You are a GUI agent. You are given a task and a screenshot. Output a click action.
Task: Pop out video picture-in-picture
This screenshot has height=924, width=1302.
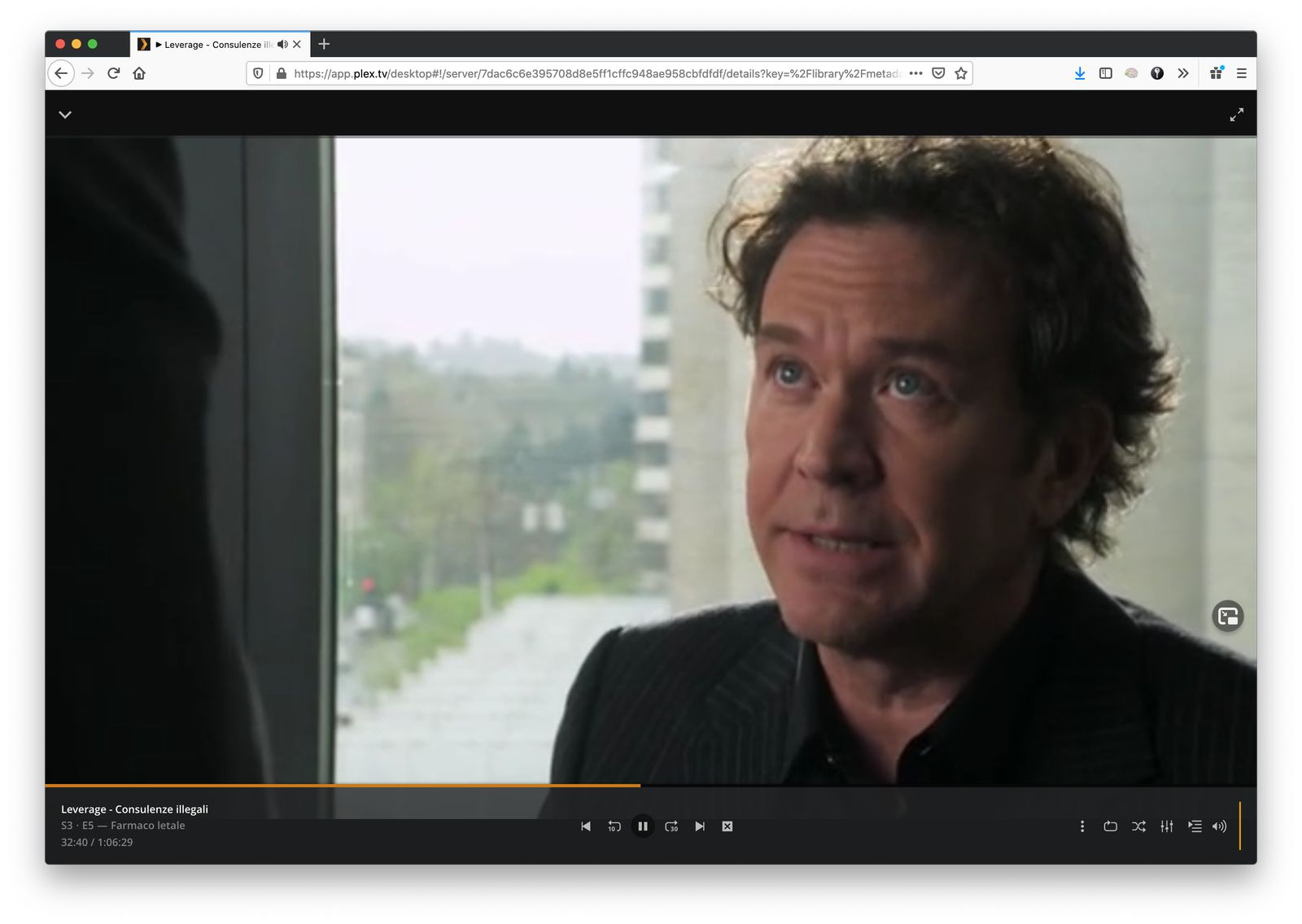click(x=1228, y=617)
